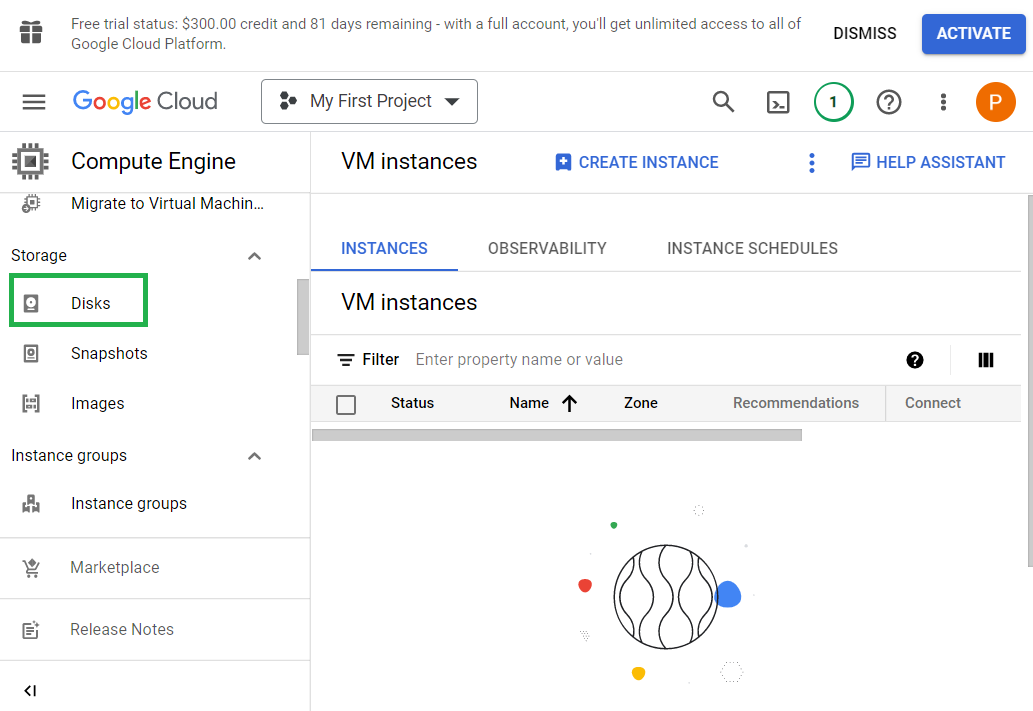This screenshot has width=1033, height=711.
Task: Click the Compute Engine chip icon
Action: [x=30, y=161]
